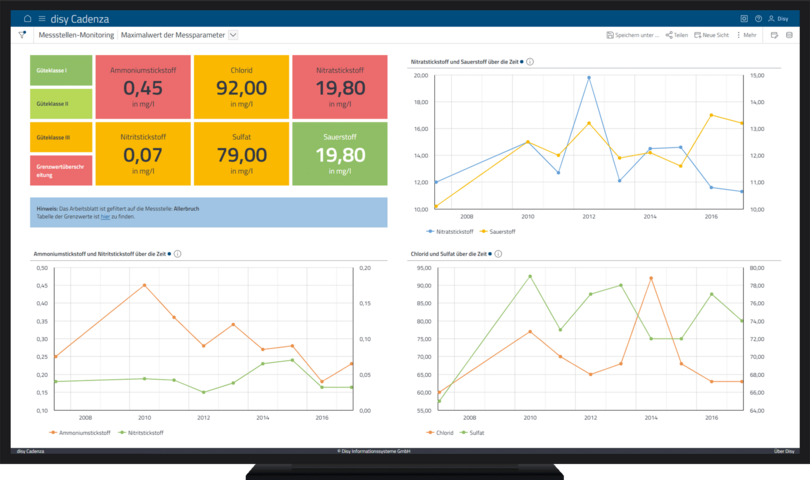Open info icon for Chlorid und Sulfat chart
This screenshot has width=810, height=480.
coord(498,254)
